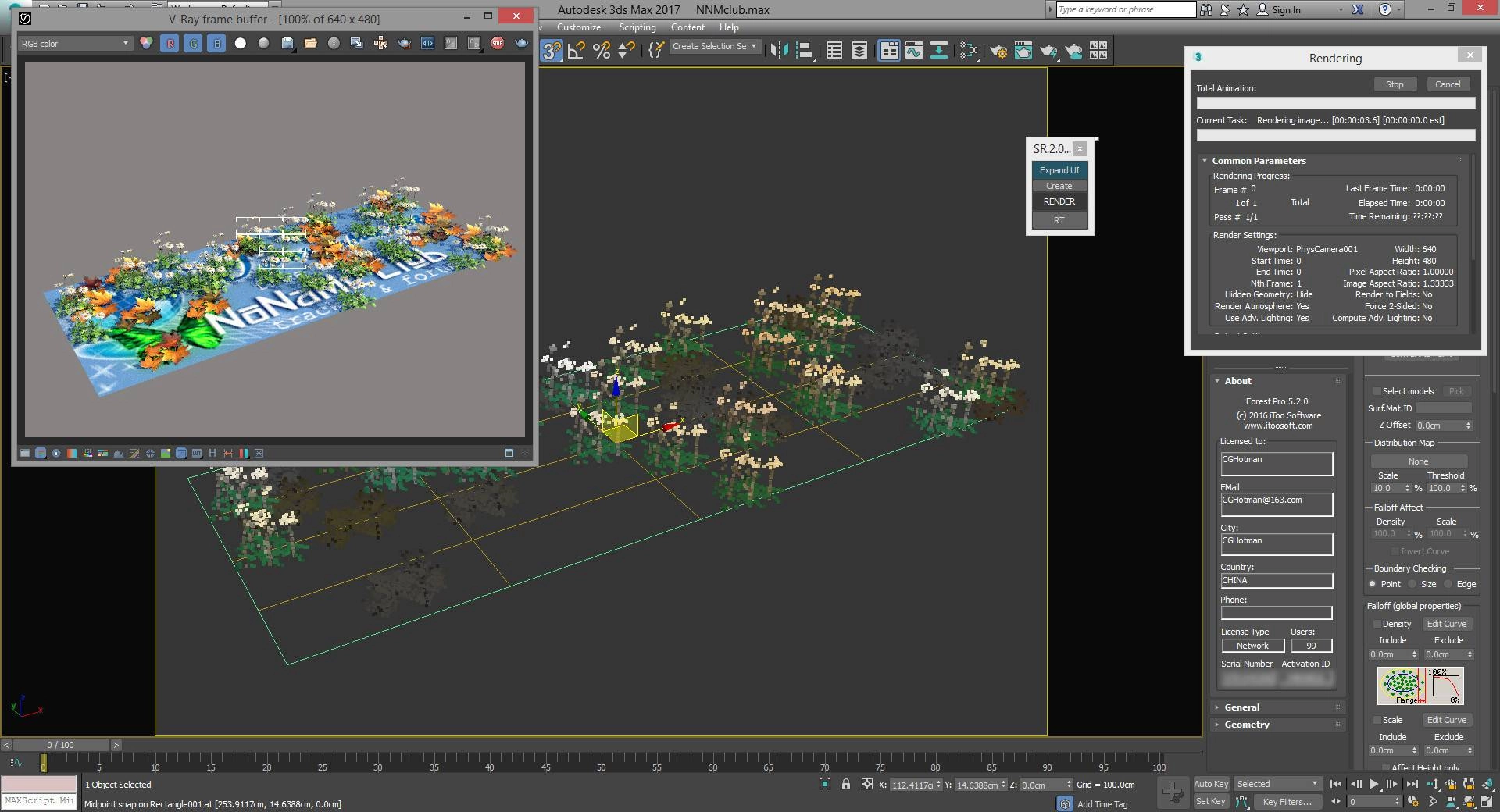Click the Distribution Map None button
The image size is (1500, 812).
(1418, 461)
